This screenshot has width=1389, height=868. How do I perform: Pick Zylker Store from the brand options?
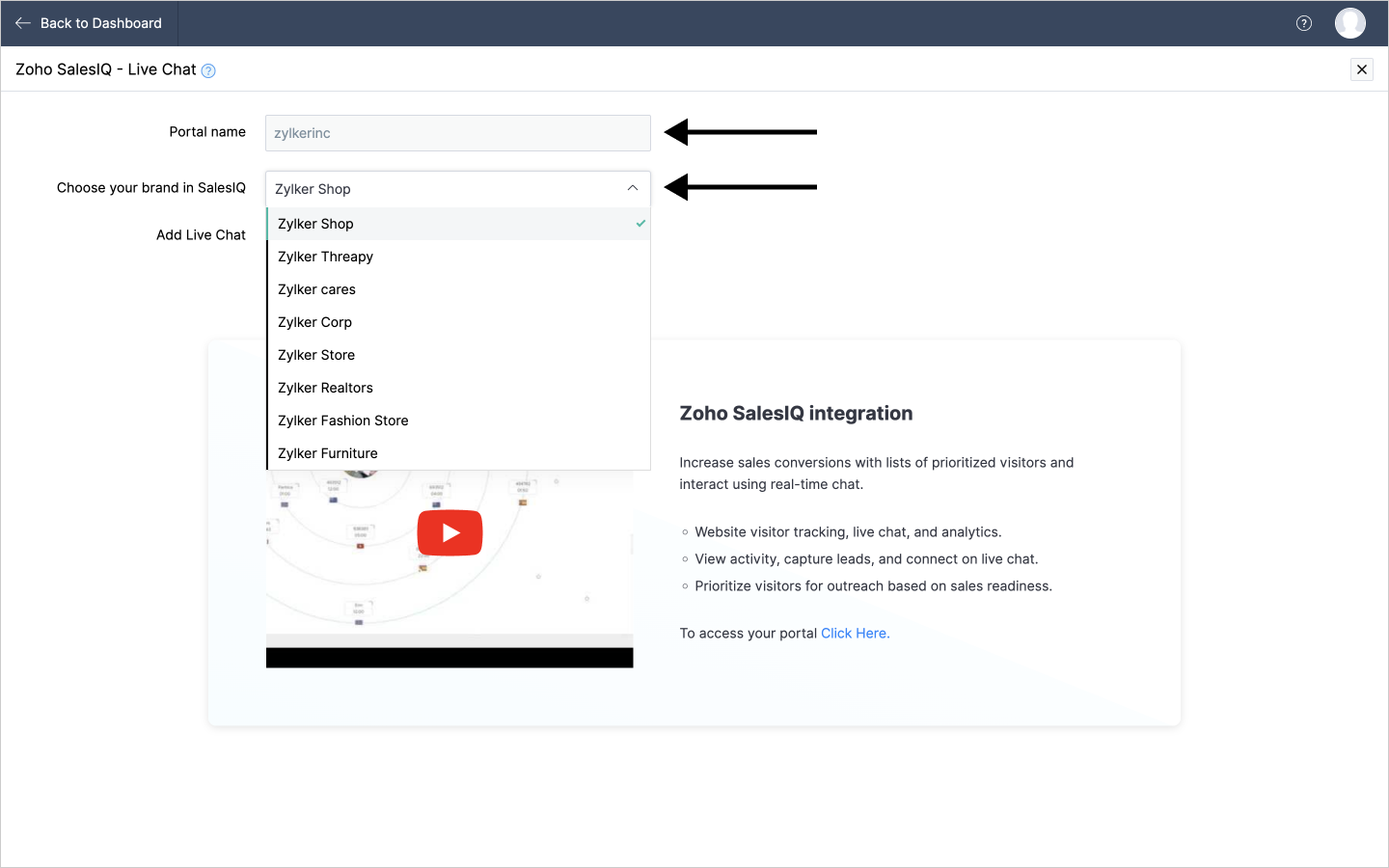[x=459, y=355]
